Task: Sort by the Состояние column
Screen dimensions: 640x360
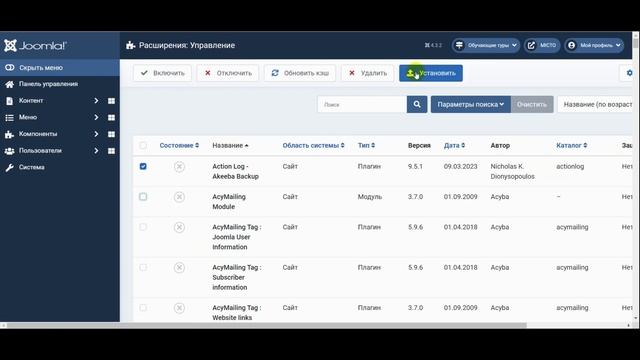Action: coord(179,145)
